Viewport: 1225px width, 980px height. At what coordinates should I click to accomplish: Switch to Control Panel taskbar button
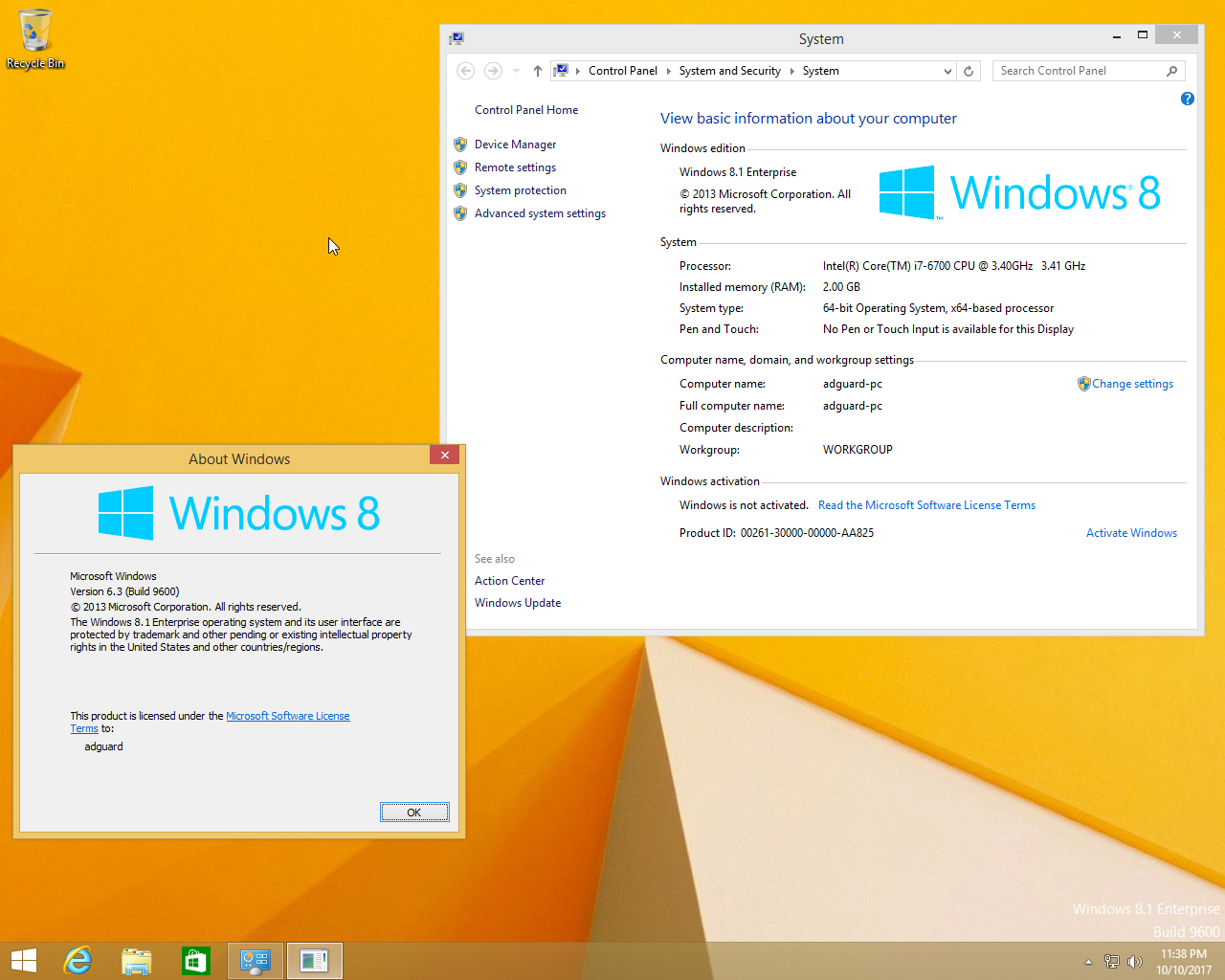click(256, 961)
